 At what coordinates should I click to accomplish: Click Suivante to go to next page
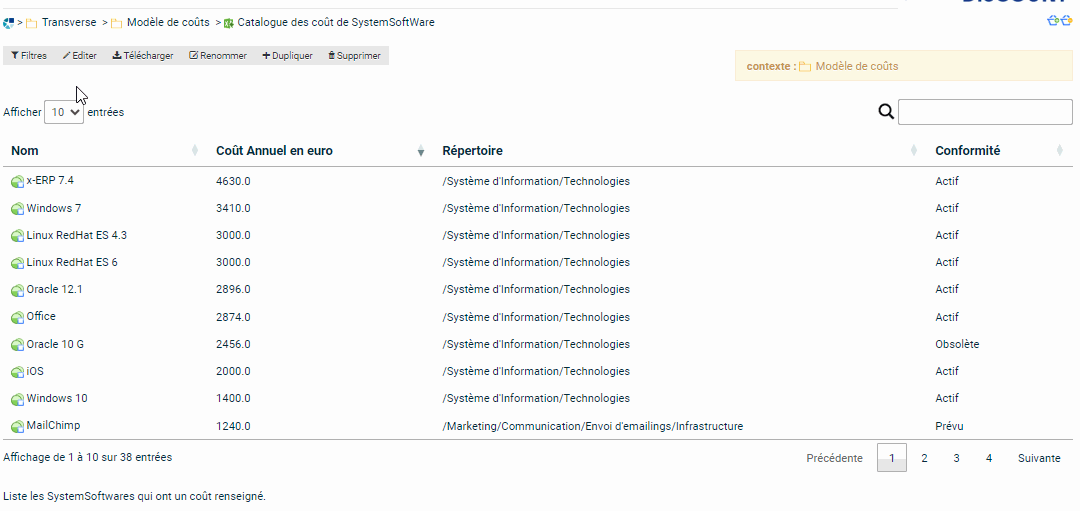click(1039, 458)
